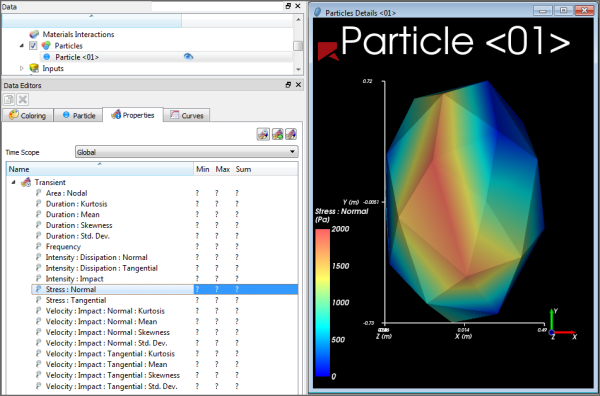Collapse the Particles tree node
This screenshot has height=396, width=600.
click(22, 46)
